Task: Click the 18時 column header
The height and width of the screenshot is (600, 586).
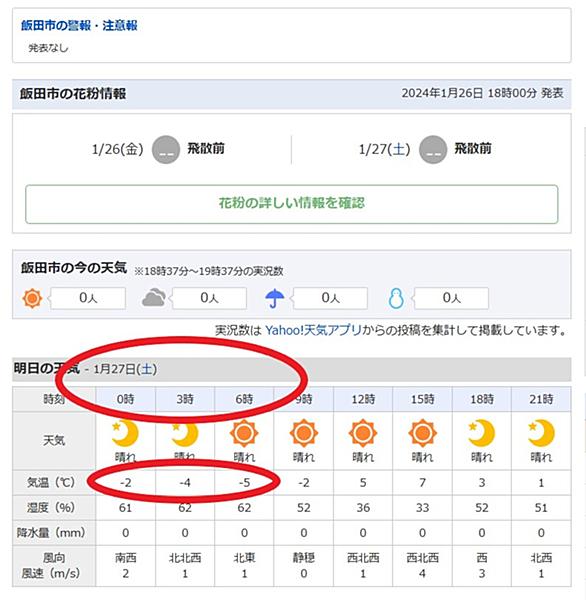Action: pyautogui.click(x=482, y=399)
